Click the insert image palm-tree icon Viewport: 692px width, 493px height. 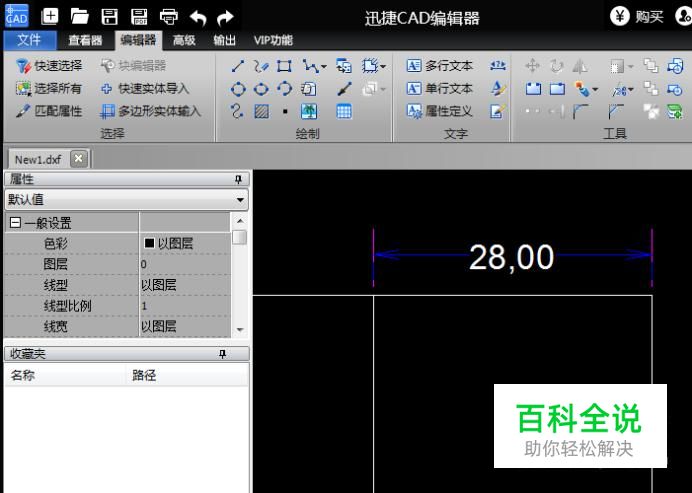[308, 111]
